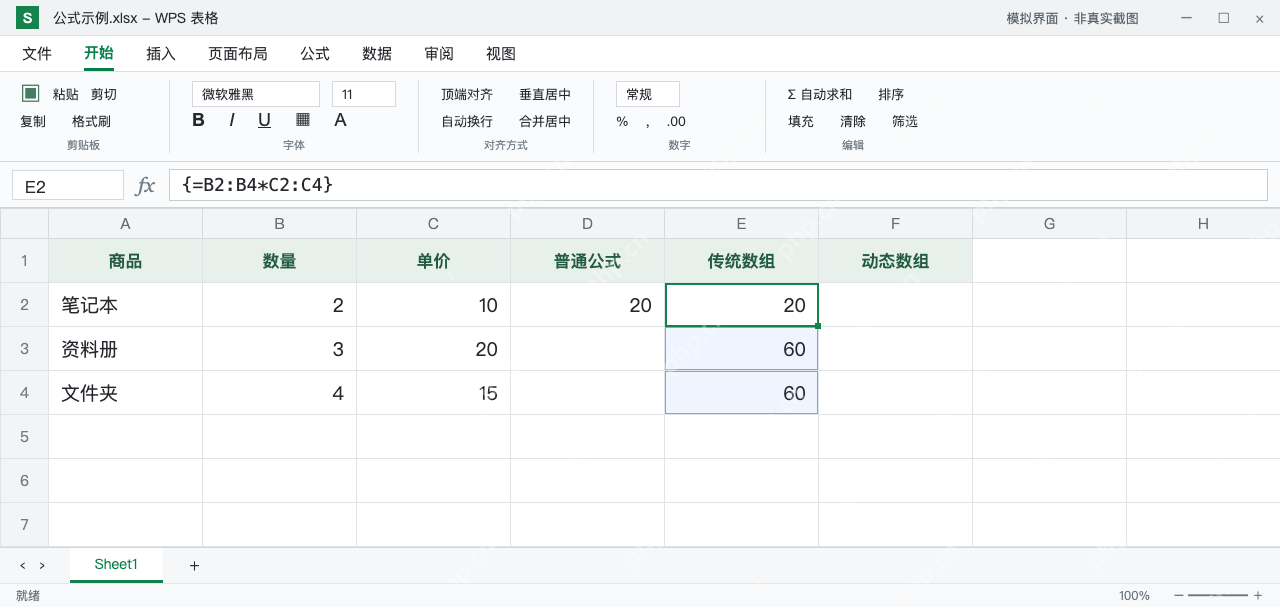Click the 填充 fill button
Viewport: 1280px width, 608px height.
coord(801,121)
